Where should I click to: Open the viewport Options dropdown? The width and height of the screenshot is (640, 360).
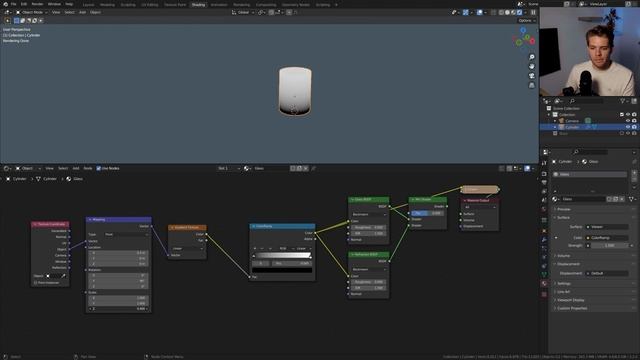tap(527, 20)
